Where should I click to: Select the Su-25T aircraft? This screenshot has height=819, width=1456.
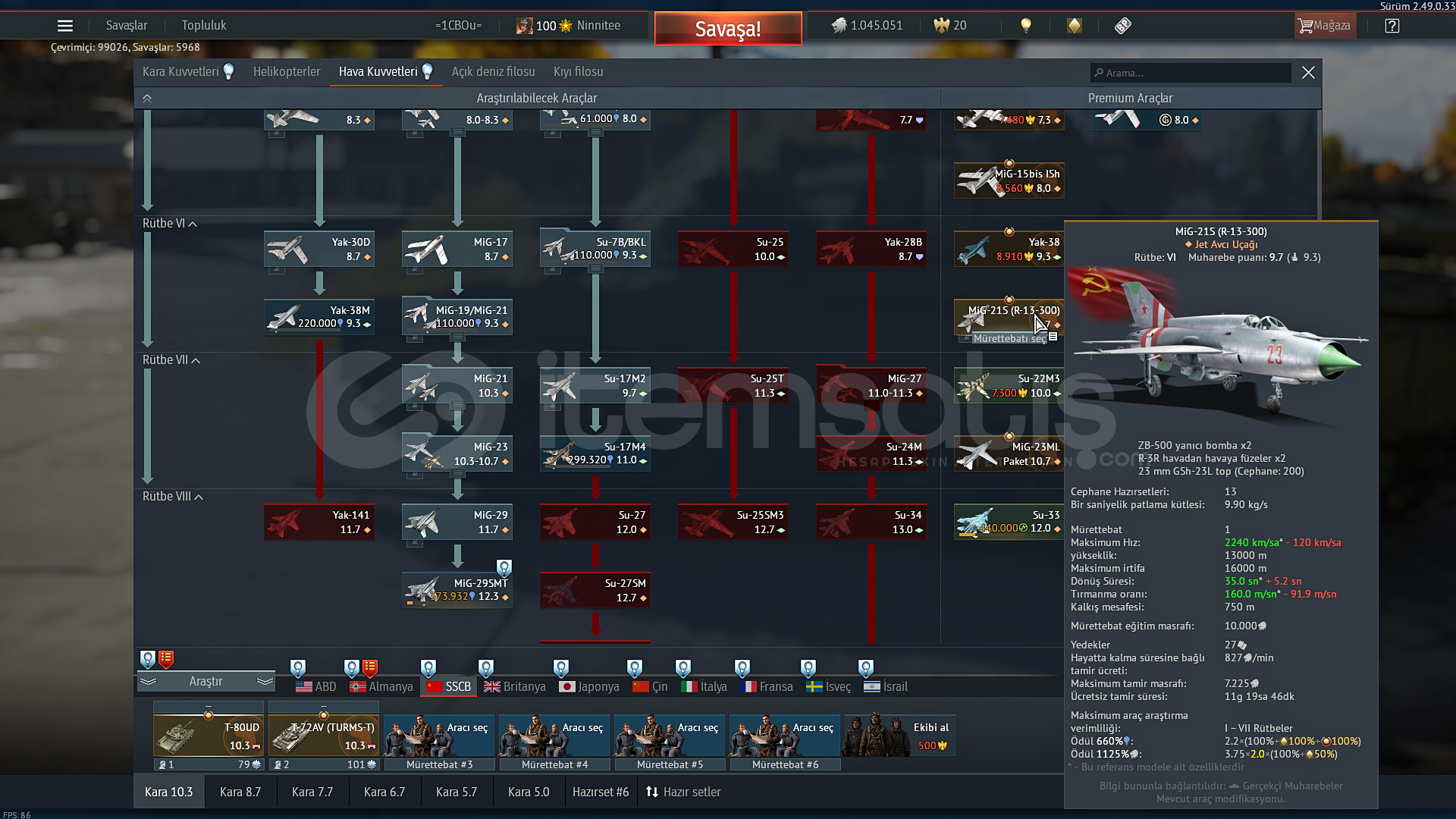click(x=733, y=386)
